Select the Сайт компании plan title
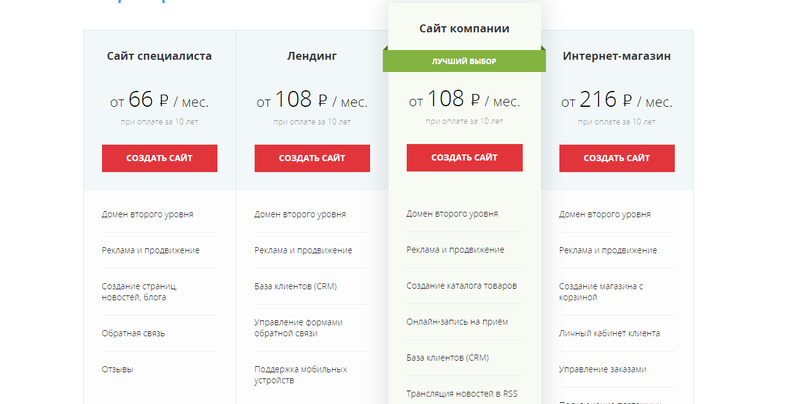Screen dimensions: 800x404 464,29
